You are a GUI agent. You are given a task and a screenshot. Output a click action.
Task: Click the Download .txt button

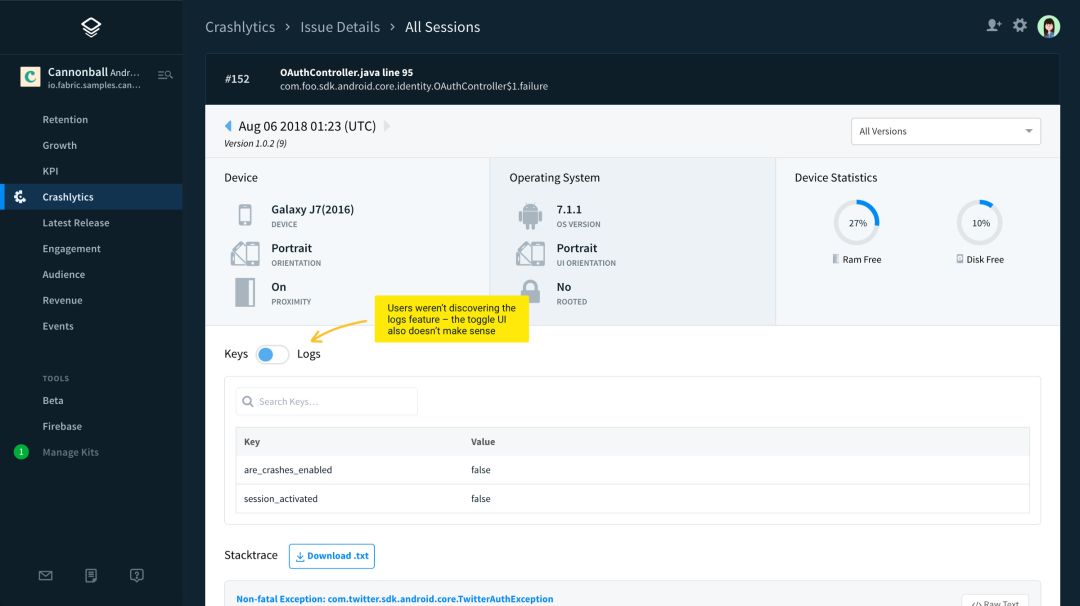coord(331,556)
